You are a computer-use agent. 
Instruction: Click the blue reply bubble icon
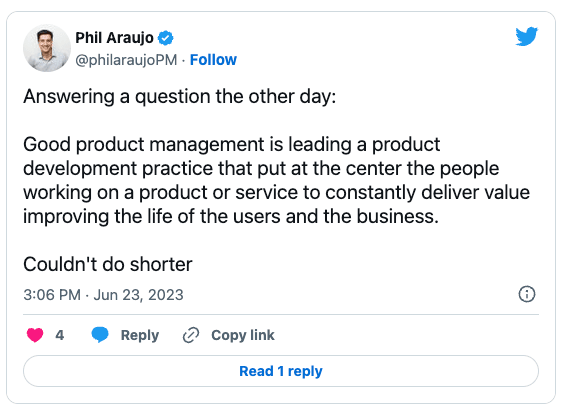coord(100,335)
